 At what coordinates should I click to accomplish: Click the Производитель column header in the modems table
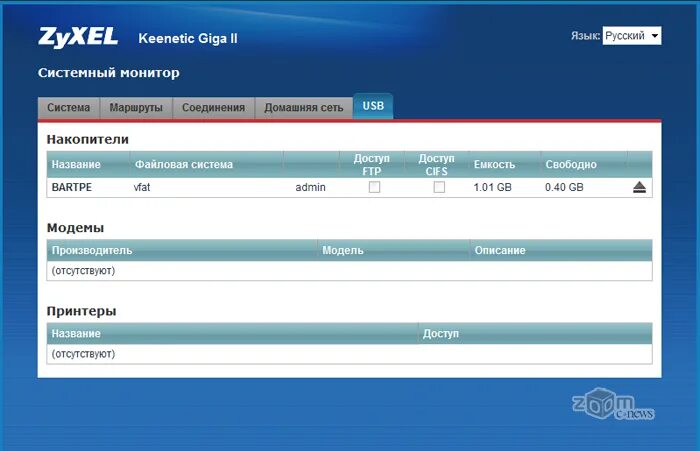92,250
